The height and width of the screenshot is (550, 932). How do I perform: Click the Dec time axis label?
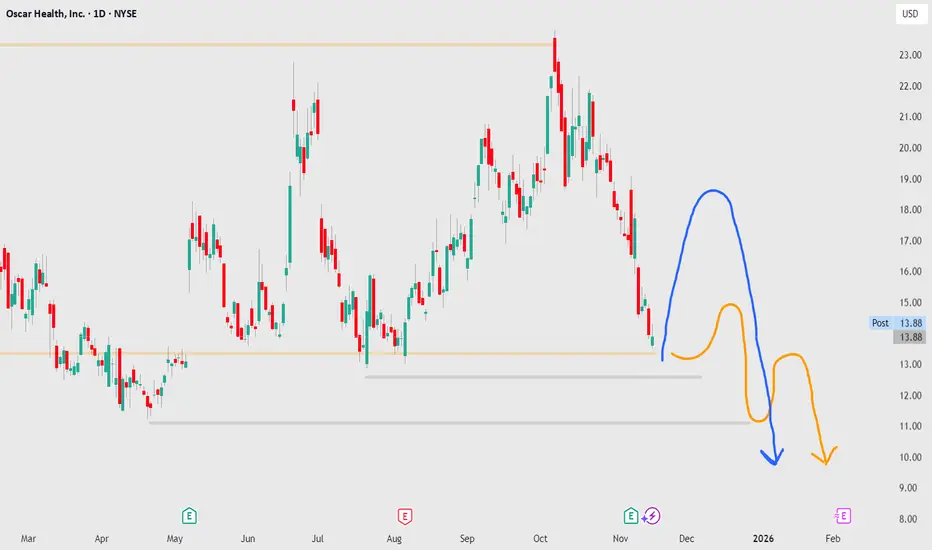click(x=687, y=539)
